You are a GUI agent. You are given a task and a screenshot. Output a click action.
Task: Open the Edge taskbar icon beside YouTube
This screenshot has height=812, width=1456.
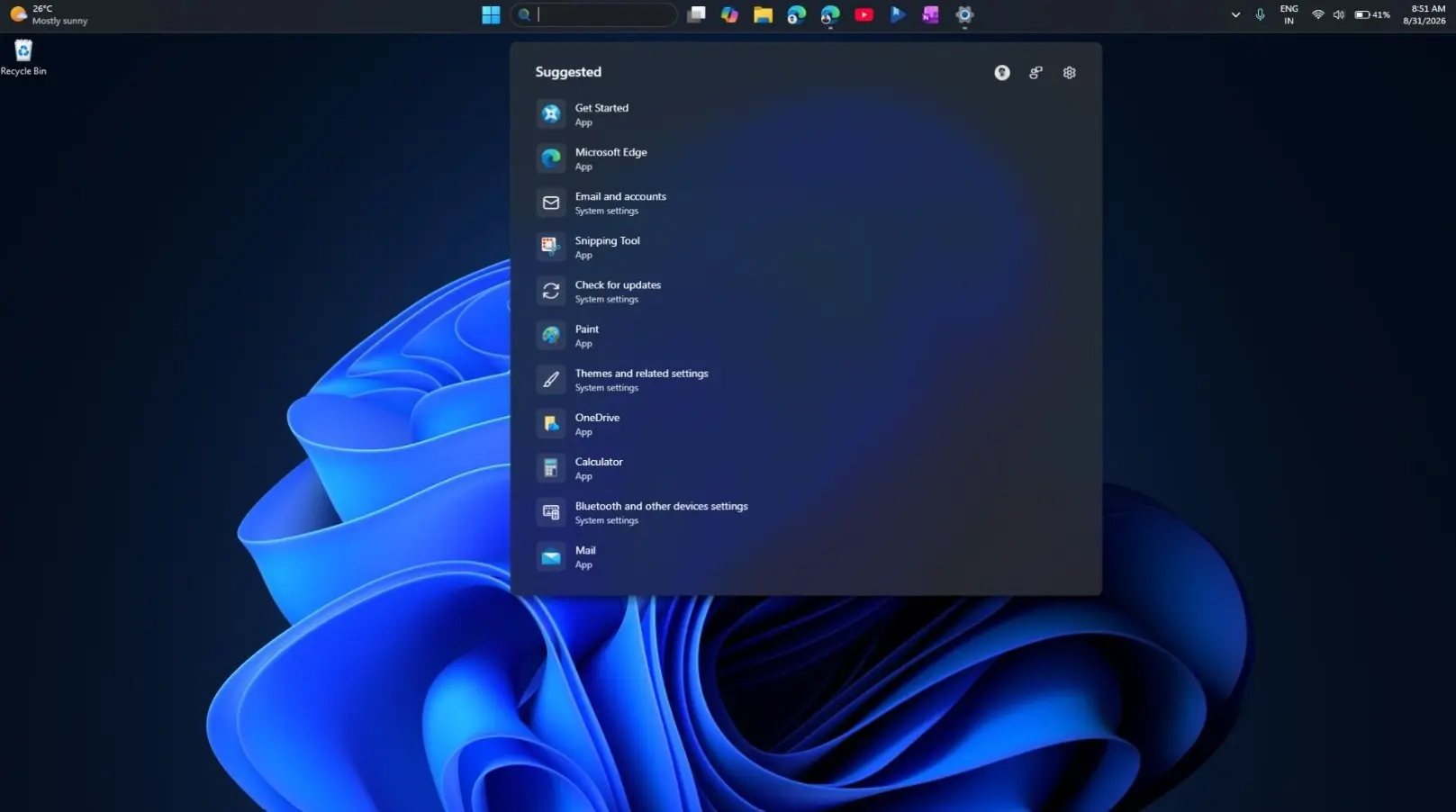(x=830, y=14)
